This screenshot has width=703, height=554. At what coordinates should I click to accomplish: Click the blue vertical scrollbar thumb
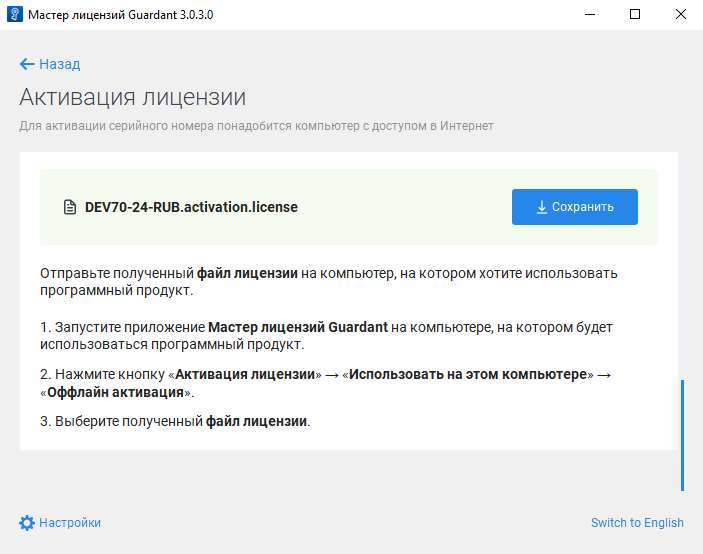(x=683, y=434)
